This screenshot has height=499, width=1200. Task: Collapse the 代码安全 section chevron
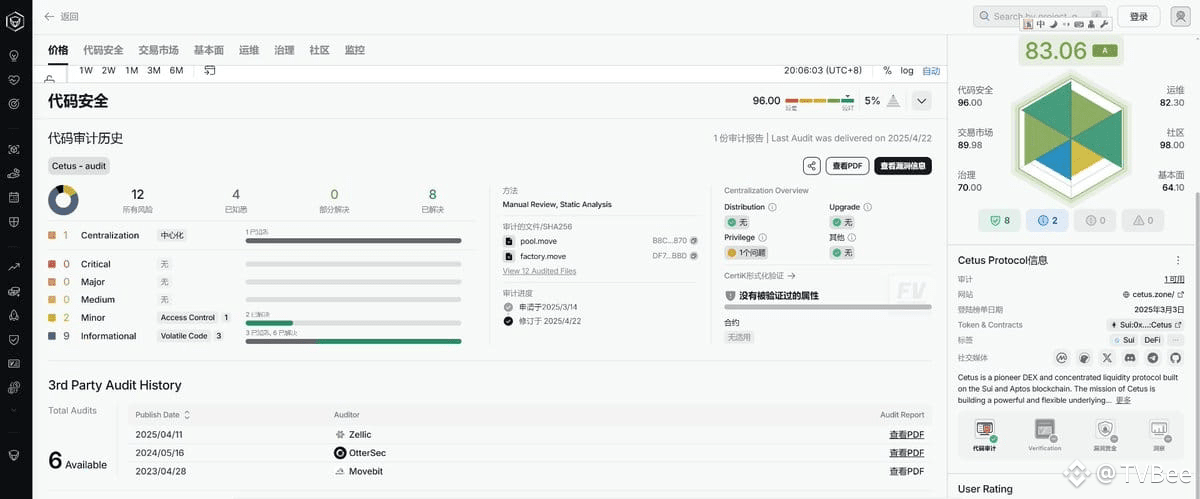click(x=922, y=101)
